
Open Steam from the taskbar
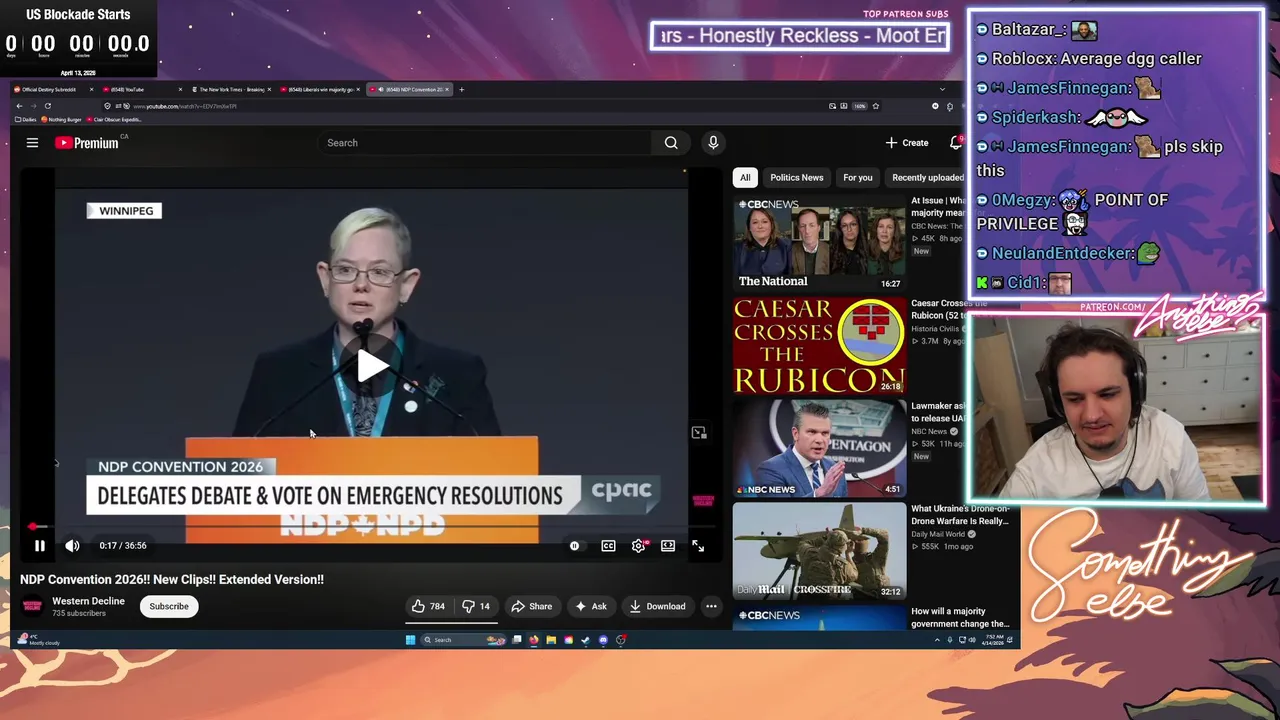pyautogui.click(x=585, y=640)
